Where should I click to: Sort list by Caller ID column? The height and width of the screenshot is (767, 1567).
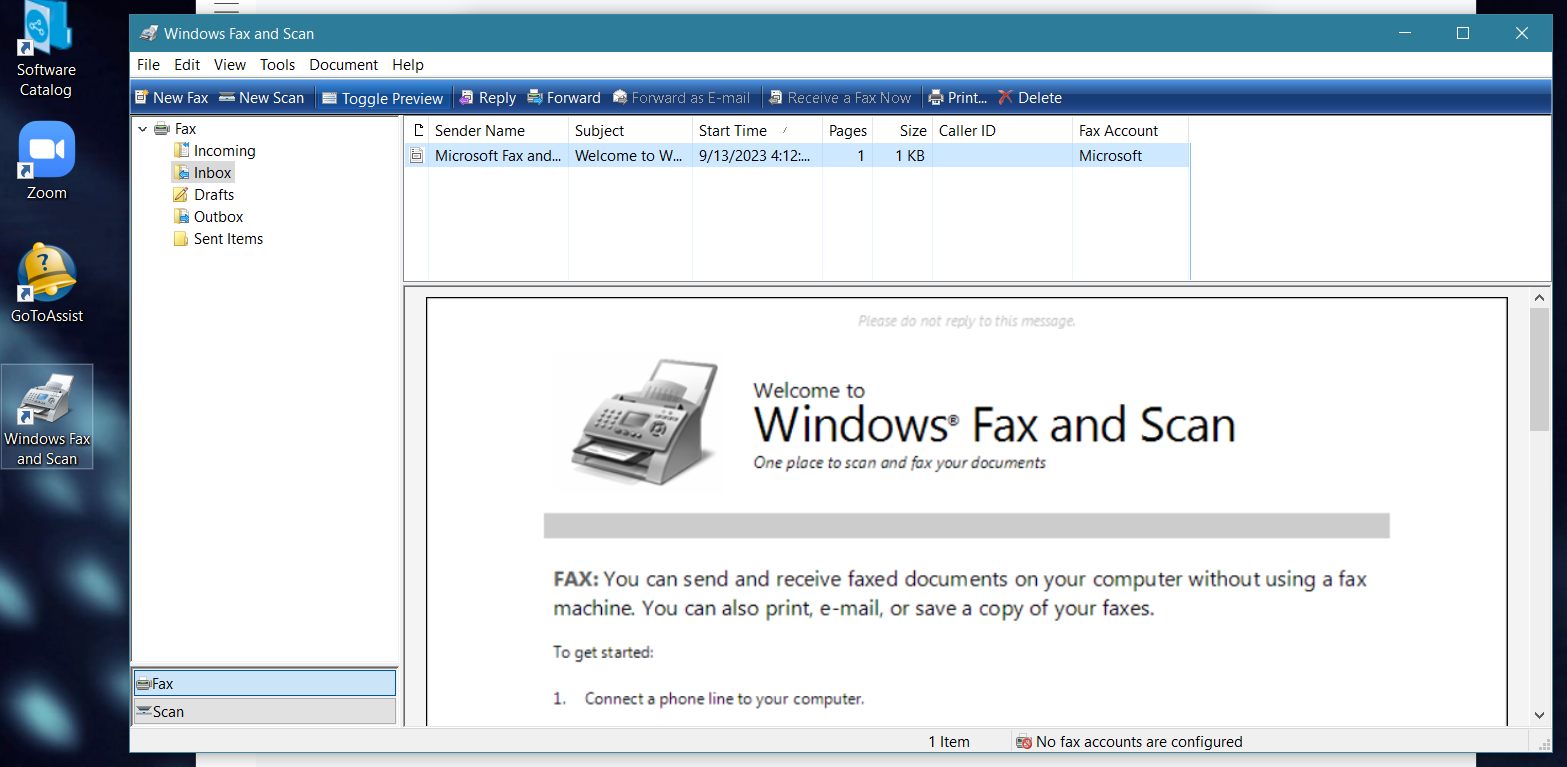[1002, 131]
